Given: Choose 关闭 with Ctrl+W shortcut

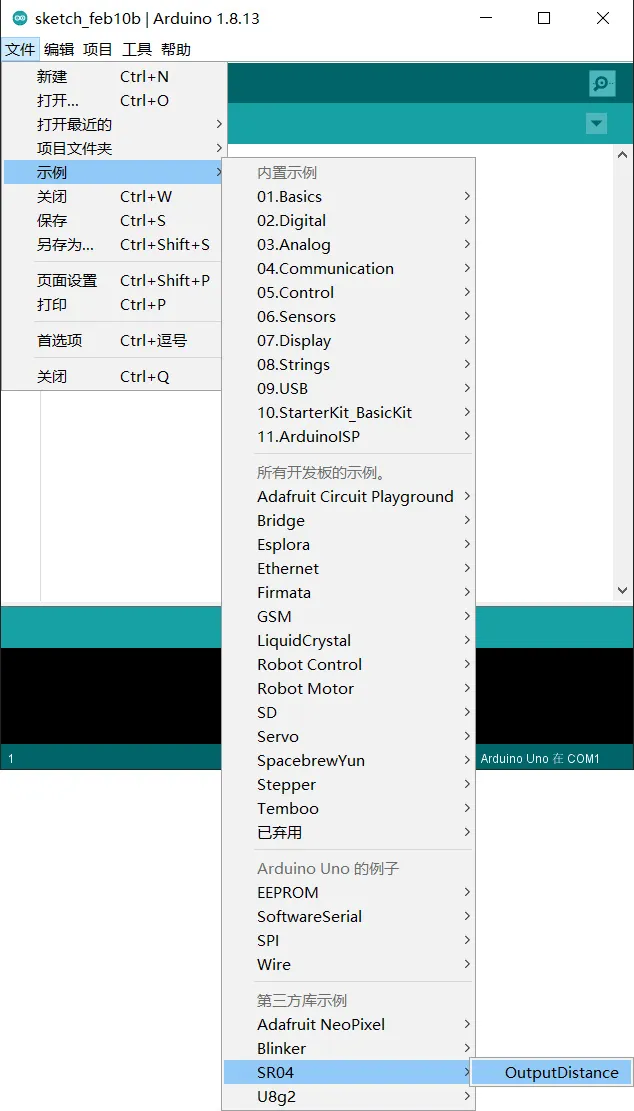Looking at the screenshot, I should point(115,196).
